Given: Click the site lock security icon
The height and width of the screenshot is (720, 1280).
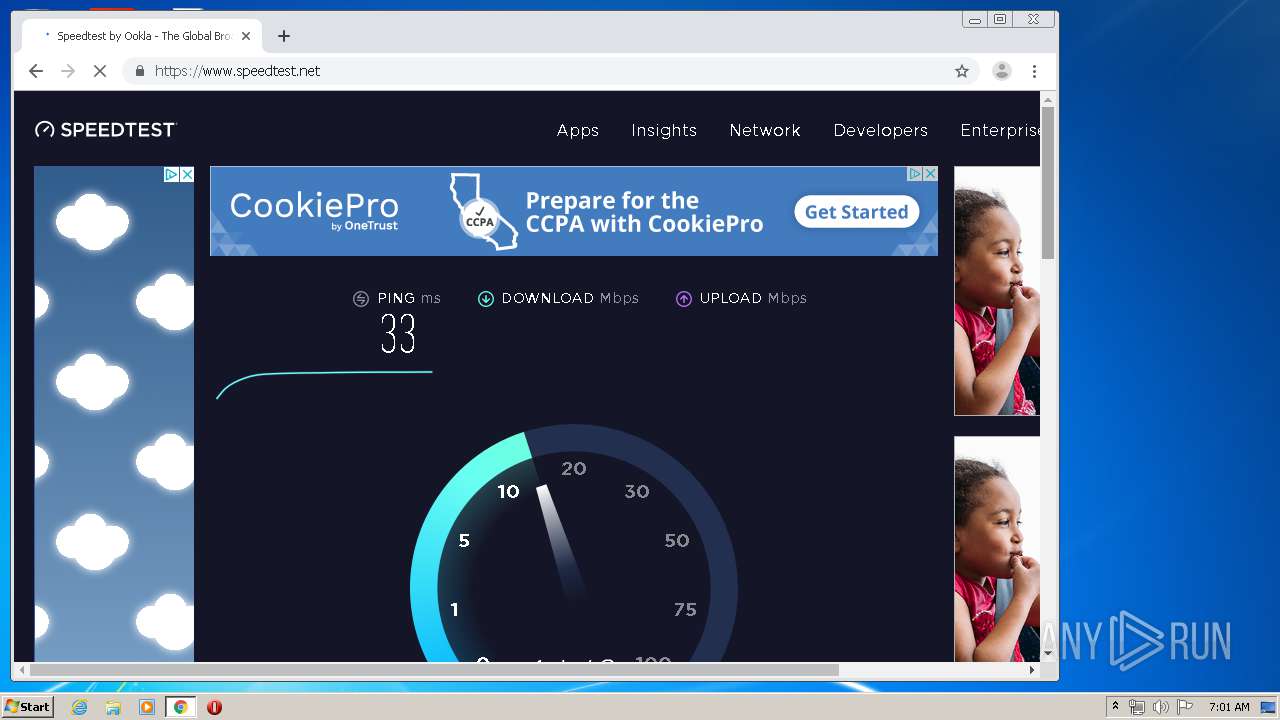Looking at the screenshot, I should [139, 71].
